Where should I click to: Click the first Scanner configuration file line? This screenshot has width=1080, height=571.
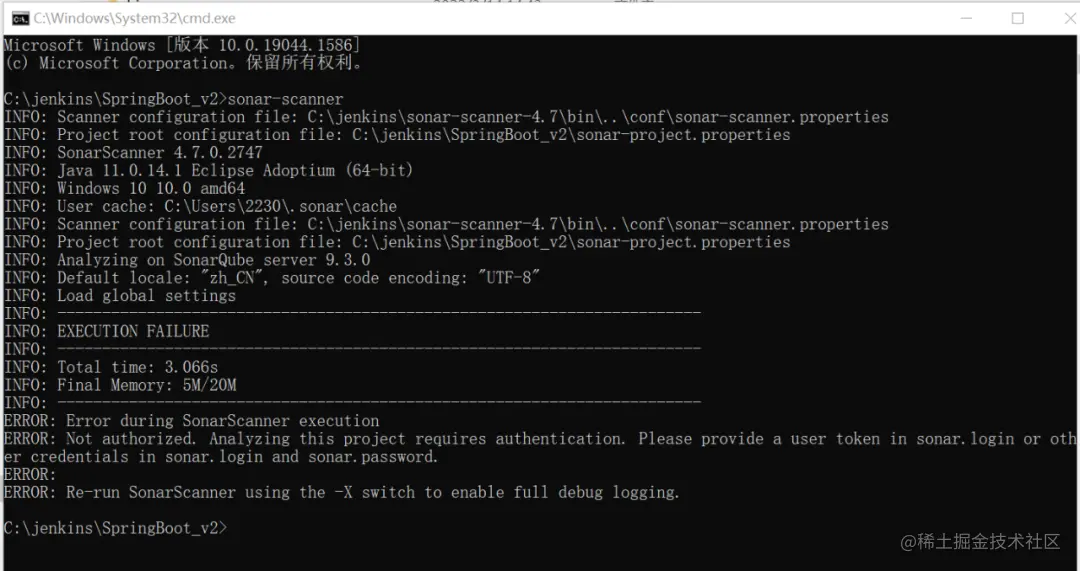click(x=446, y=117)
